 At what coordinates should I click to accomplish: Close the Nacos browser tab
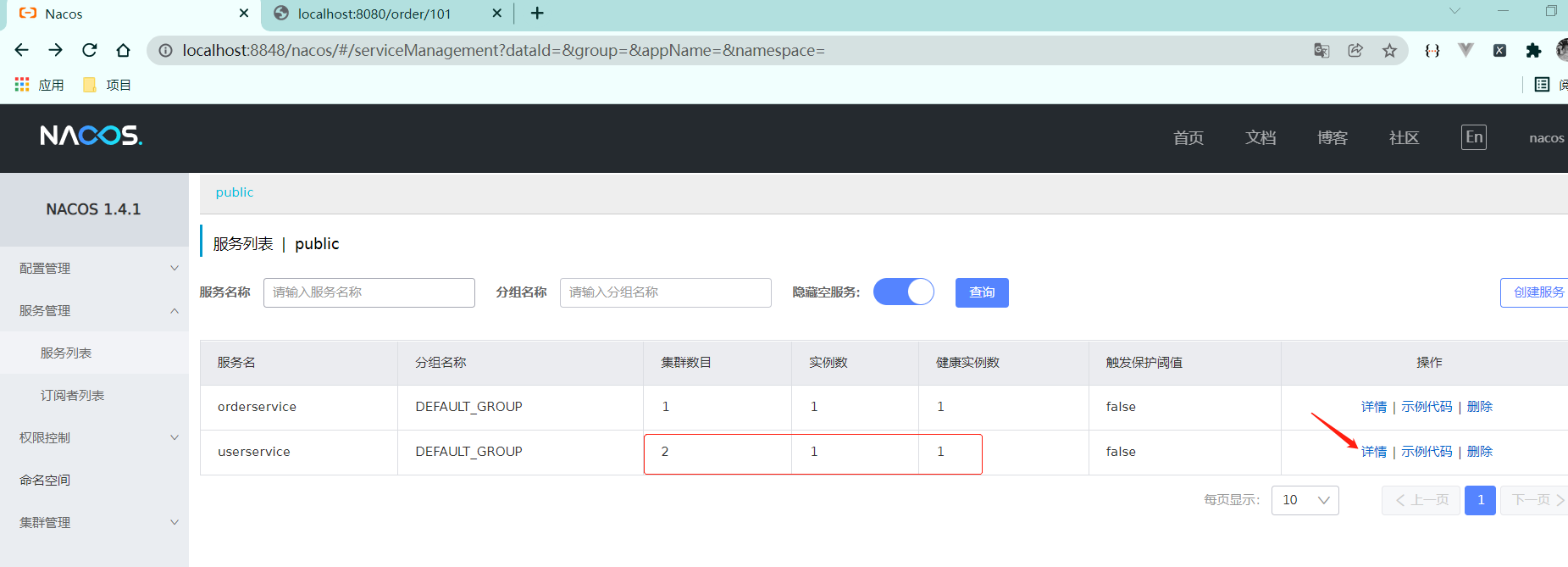[x=244, y=14]
